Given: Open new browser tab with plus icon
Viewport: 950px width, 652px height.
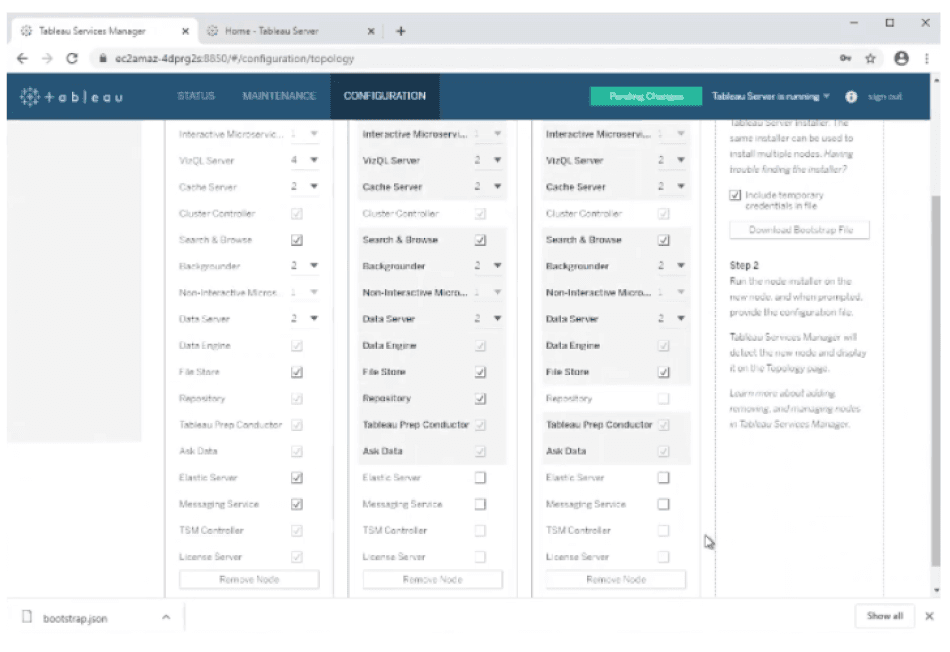Looking at the screenshot, I should pyautogui.click(x=401, y=31).
